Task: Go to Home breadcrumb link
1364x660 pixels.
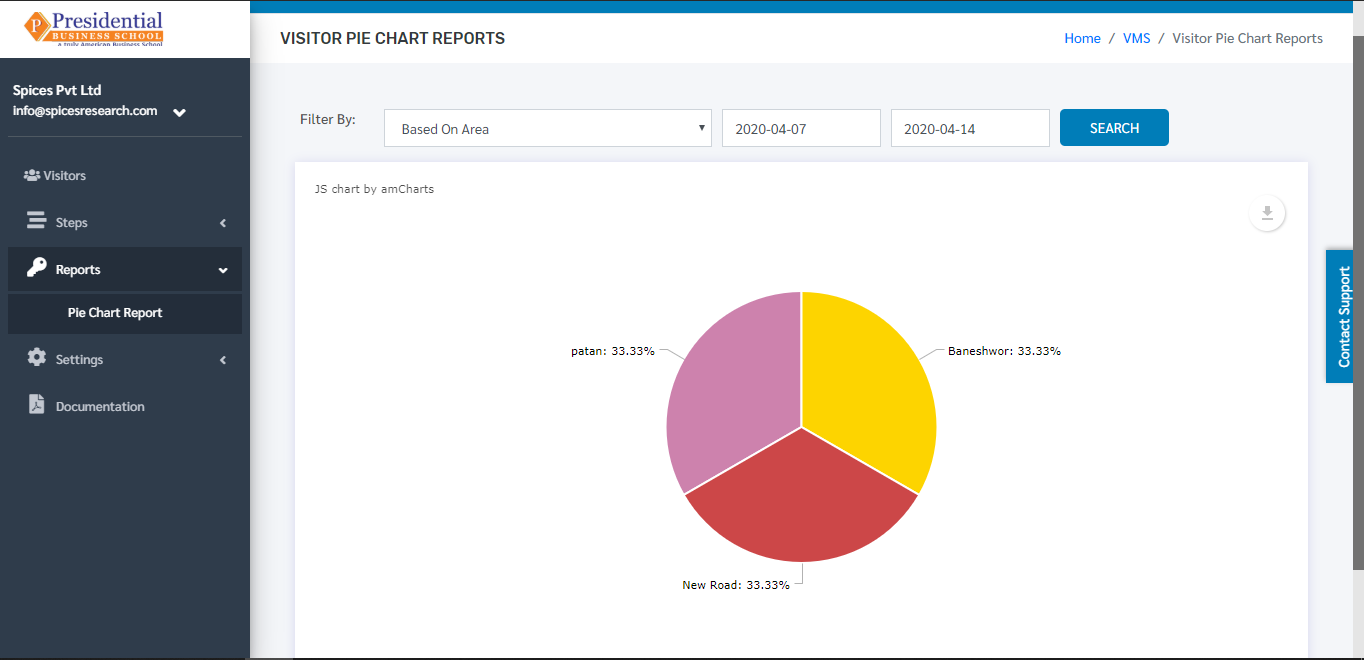Action: point(1082,38)
